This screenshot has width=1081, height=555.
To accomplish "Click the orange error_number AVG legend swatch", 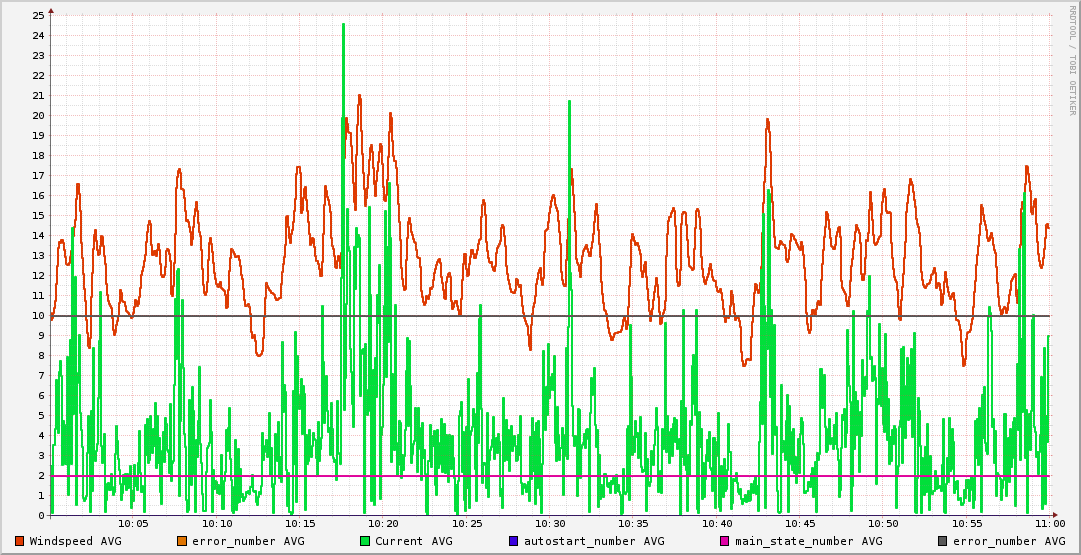I will (182, 541).
